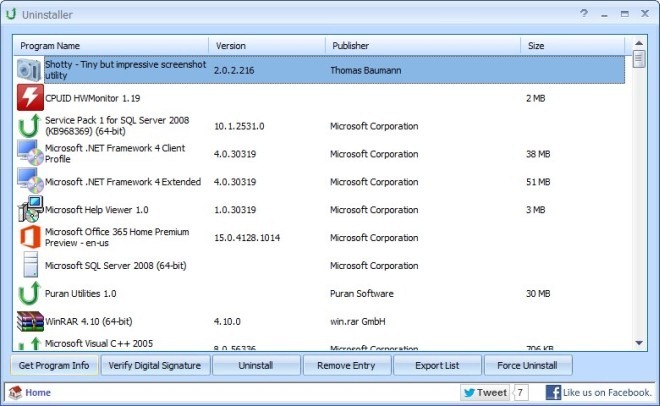This screenshot has width=660, height=406.
Task: Select Microsoft Help Viewer 1.0 entry
Action: pos(96,210)
